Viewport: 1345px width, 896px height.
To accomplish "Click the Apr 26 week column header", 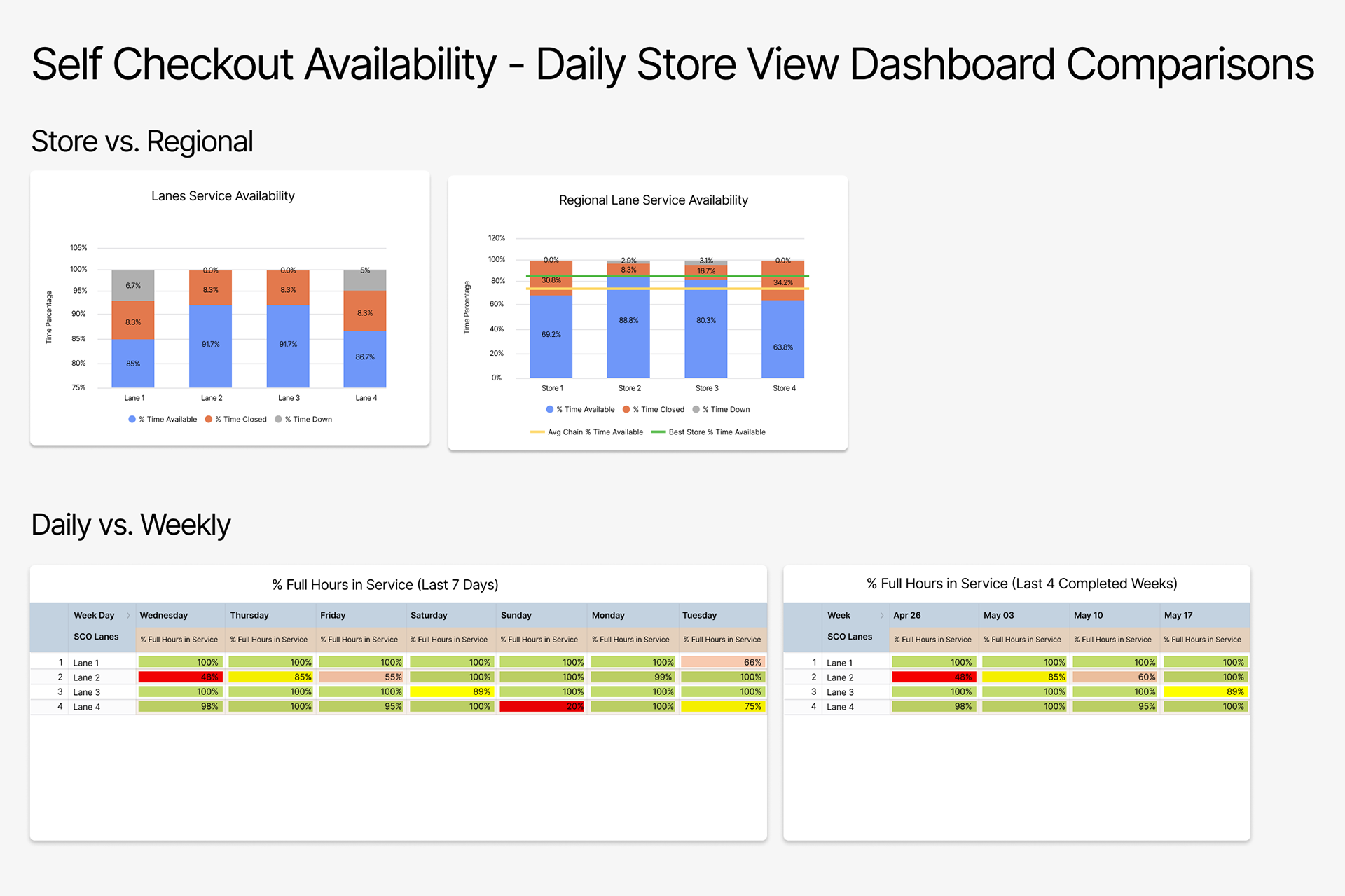I will click(x=907, y=616).
